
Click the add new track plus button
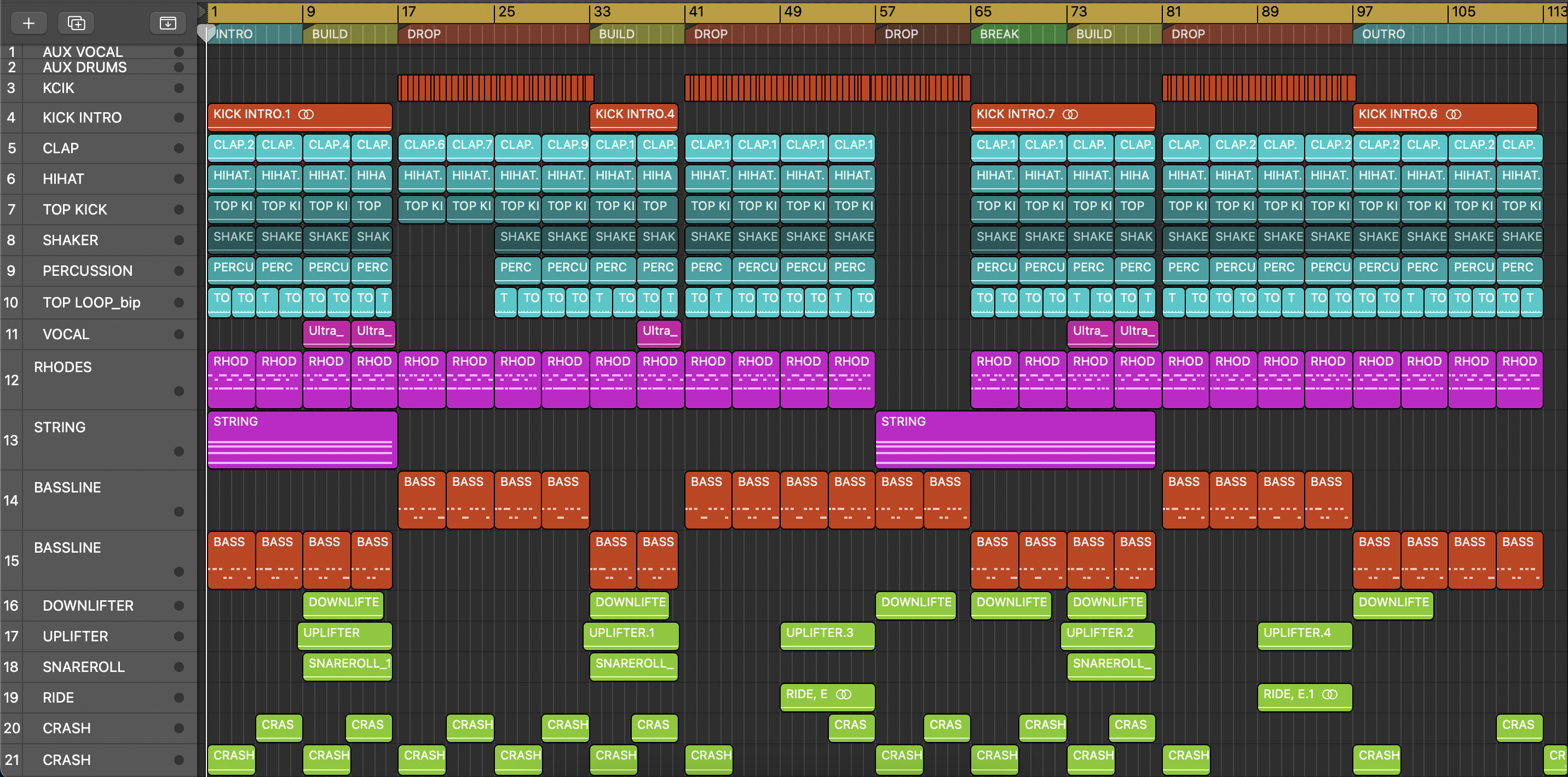click(28, 23)
